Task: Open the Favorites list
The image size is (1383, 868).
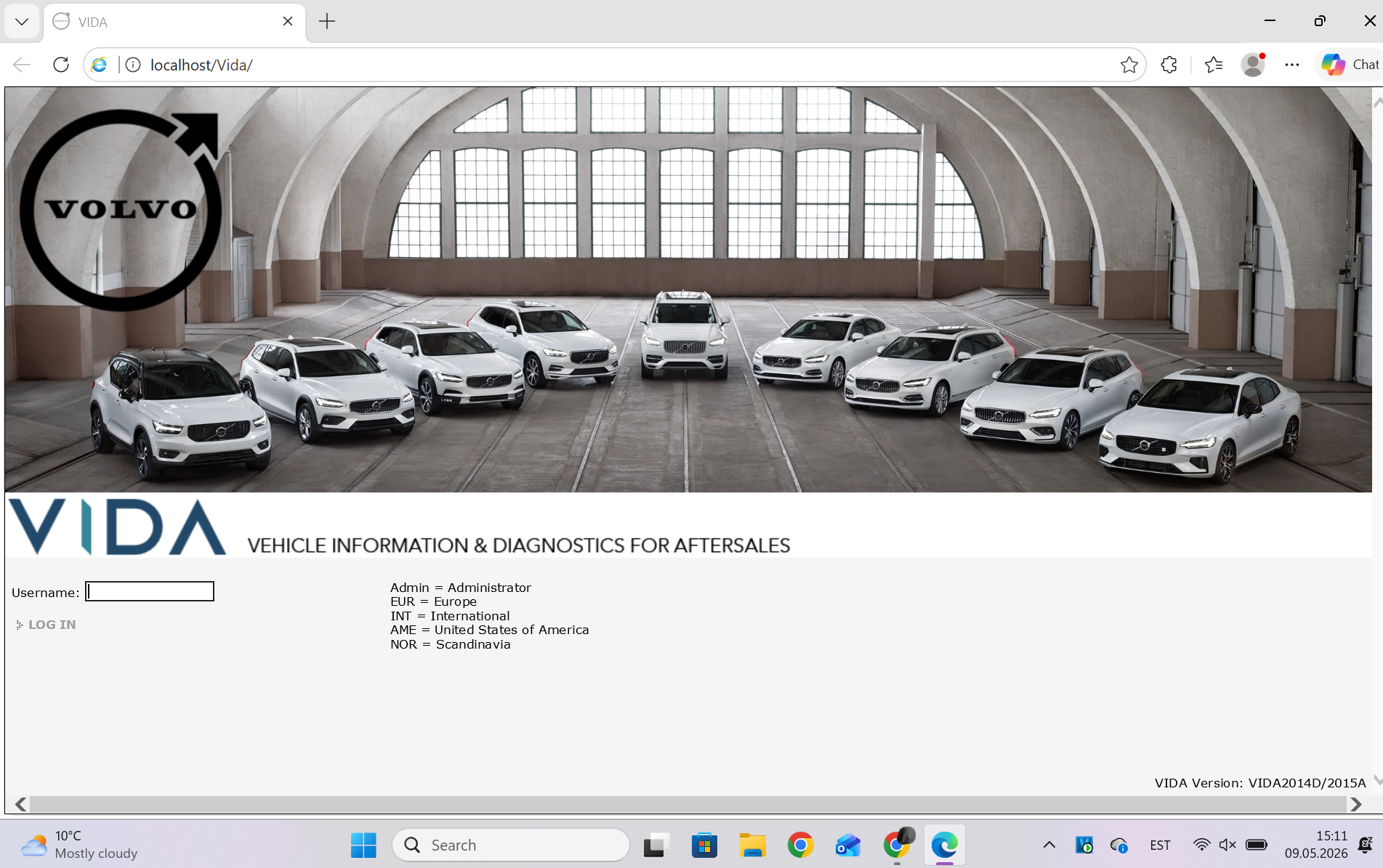Action: [x=1214, y=65]
